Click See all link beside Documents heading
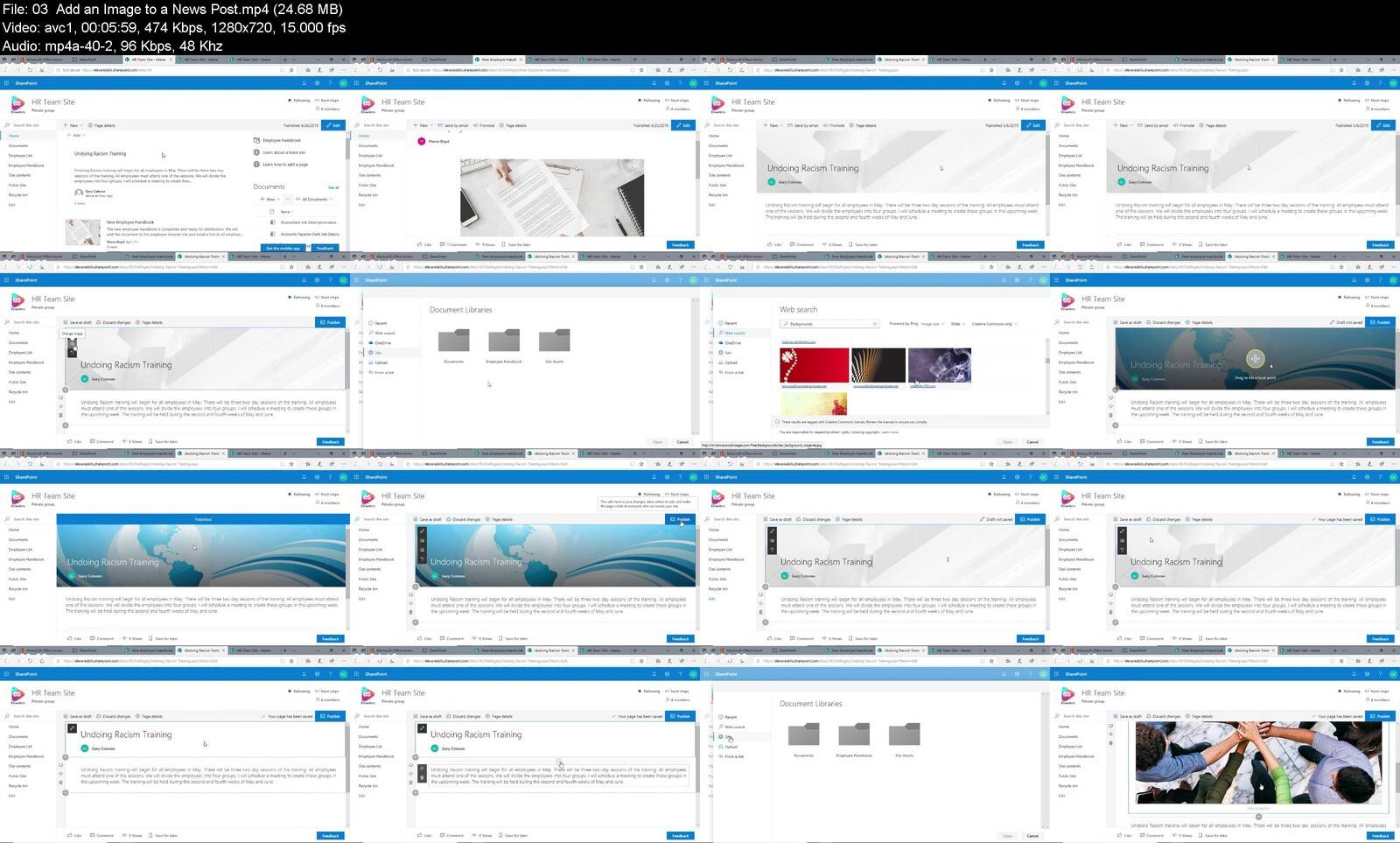Screen dimensions: 1400x843 [x=333, y=187]
